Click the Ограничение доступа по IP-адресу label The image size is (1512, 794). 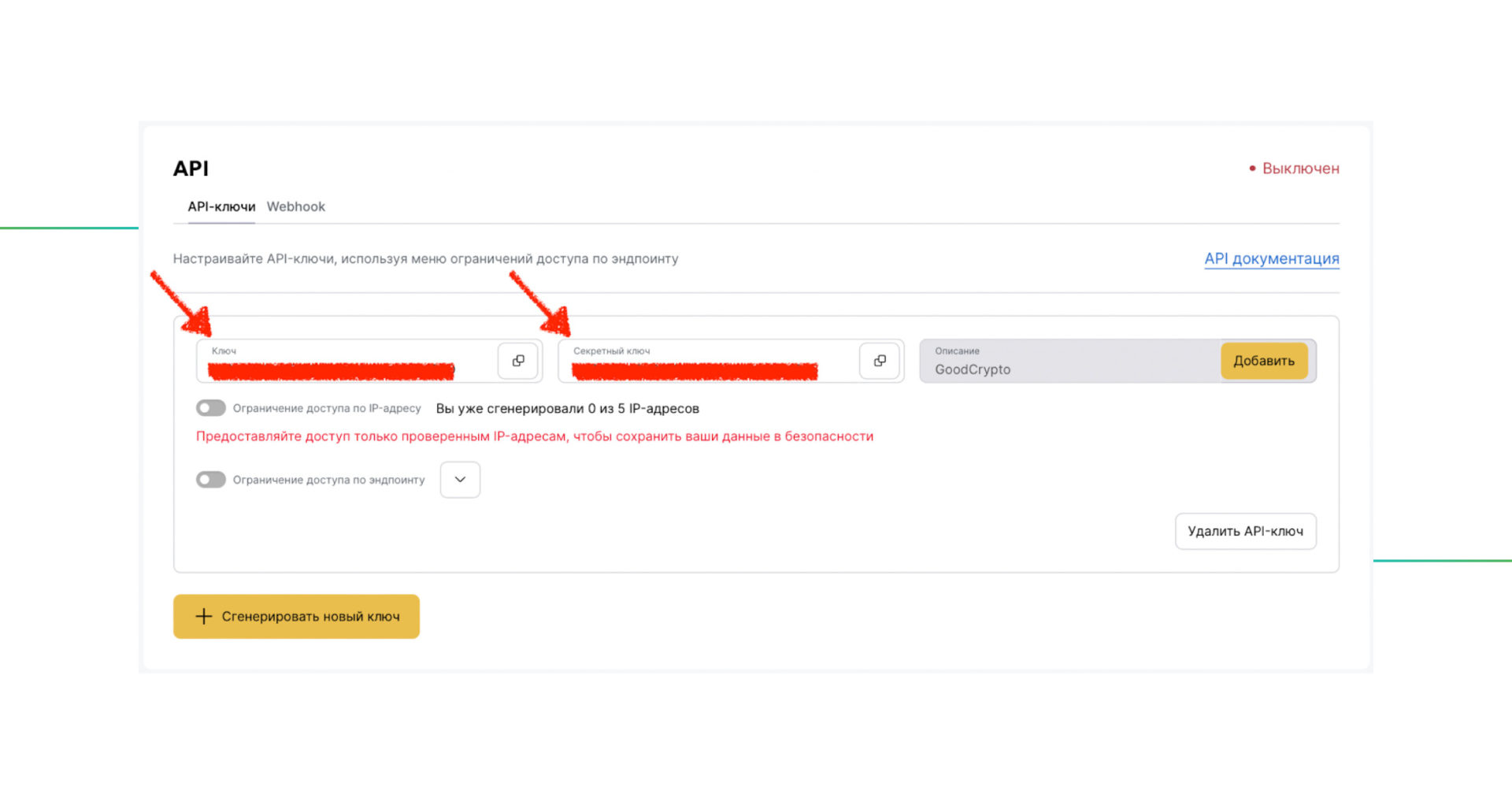point(327,408)
